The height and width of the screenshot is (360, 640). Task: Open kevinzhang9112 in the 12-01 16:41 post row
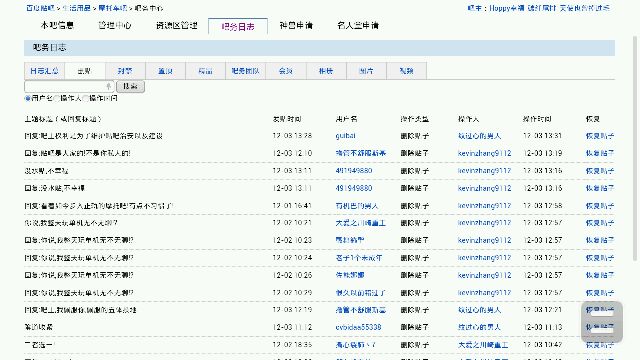[x=484, y=206]
